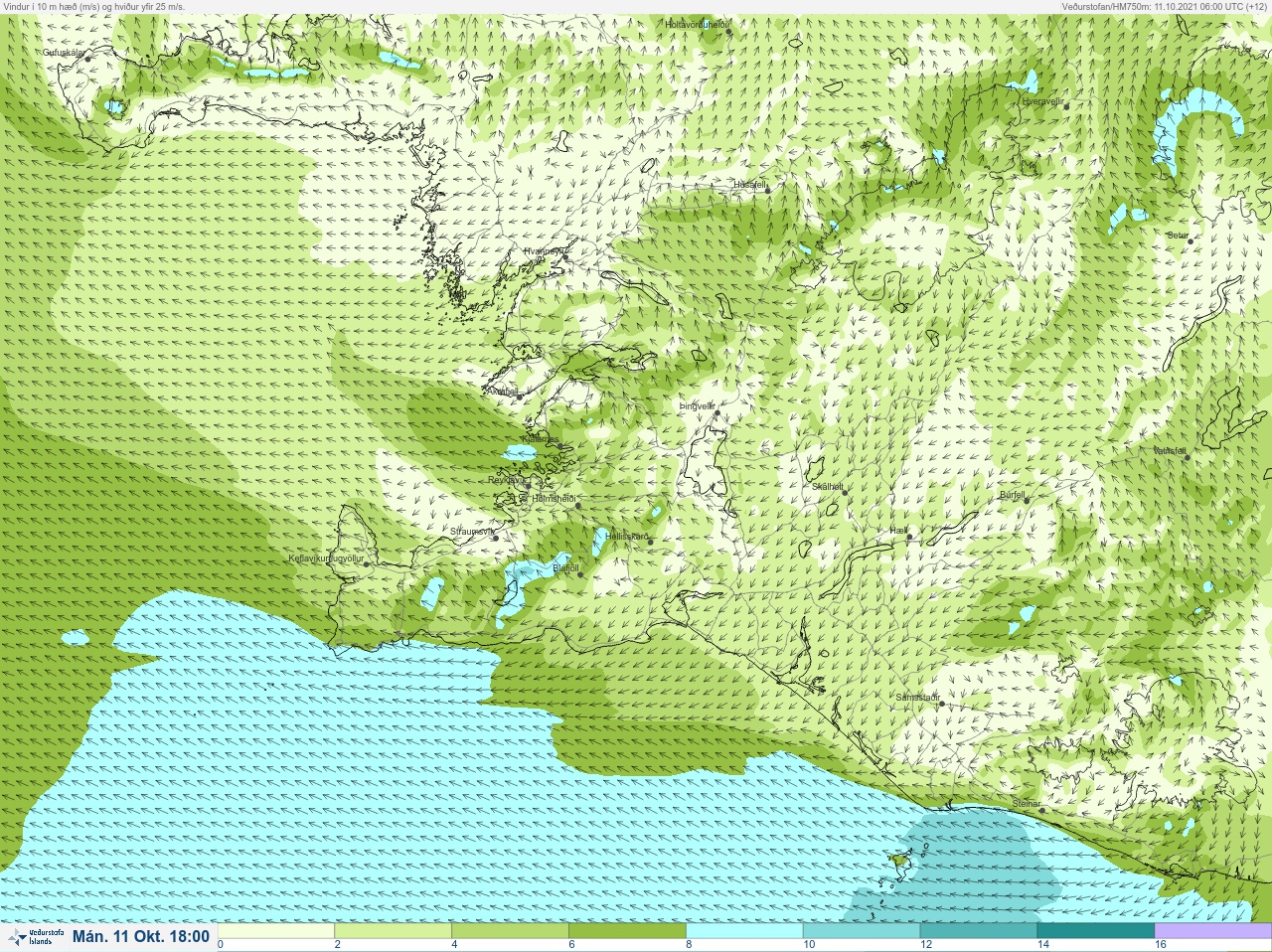The image size is (1272, 952).
Task: Click the Bláfjöll station label
Action: tap(565, 568)
